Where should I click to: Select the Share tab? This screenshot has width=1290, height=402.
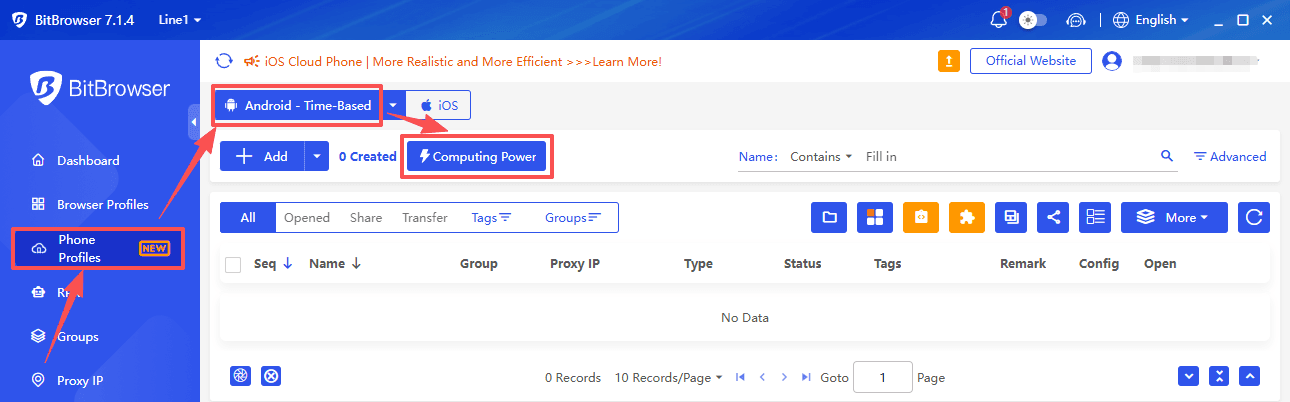point(366,217)
